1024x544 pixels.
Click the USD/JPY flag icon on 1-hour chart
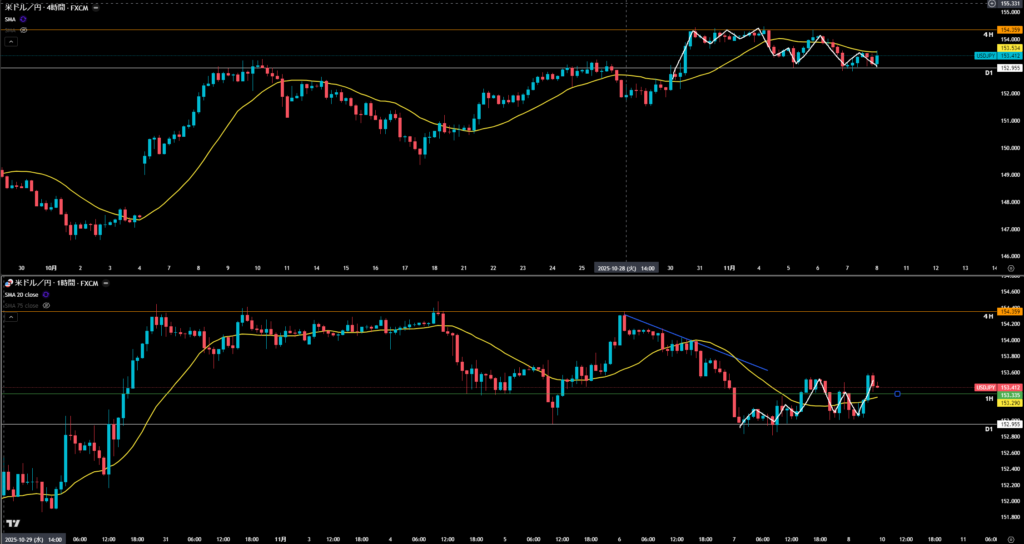(7, 283)
